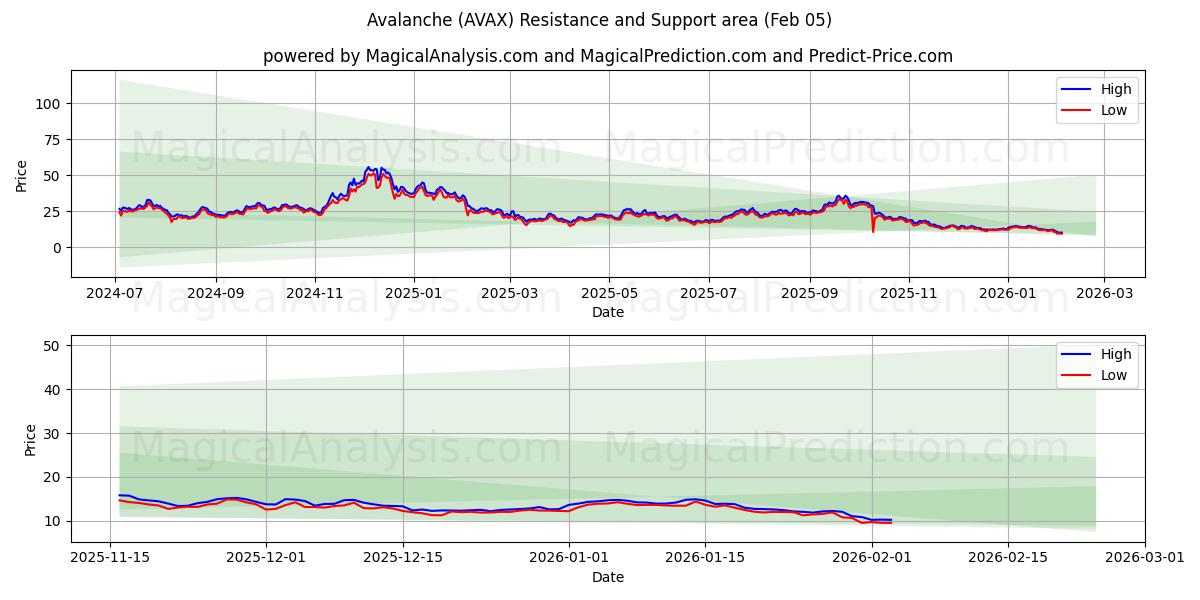Expand the top chart legend box
This screenshot has width=1200, height=600.
pos(1096,99)
